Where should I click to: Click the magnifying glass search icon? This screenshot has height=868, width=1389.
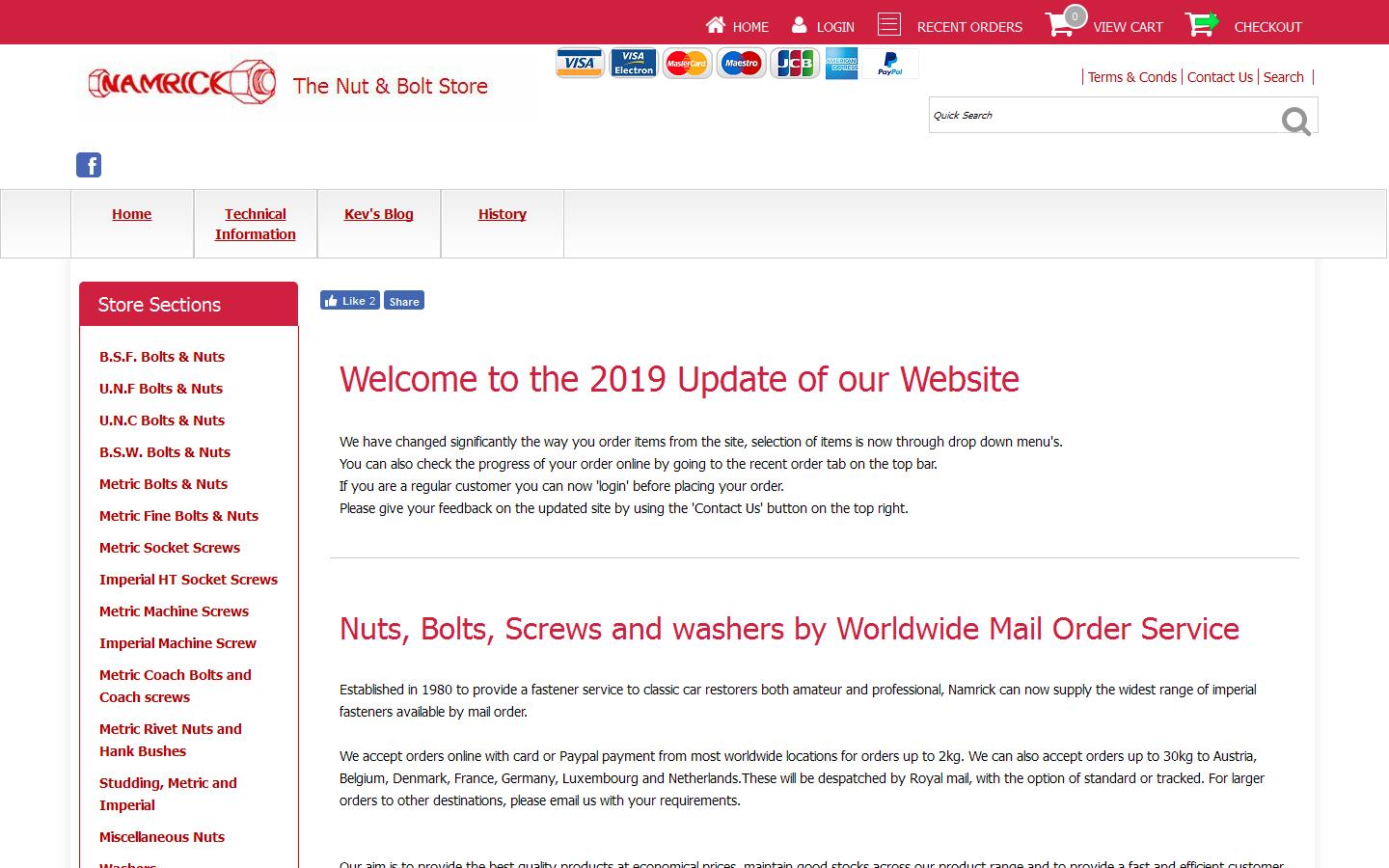point(1295,122)
